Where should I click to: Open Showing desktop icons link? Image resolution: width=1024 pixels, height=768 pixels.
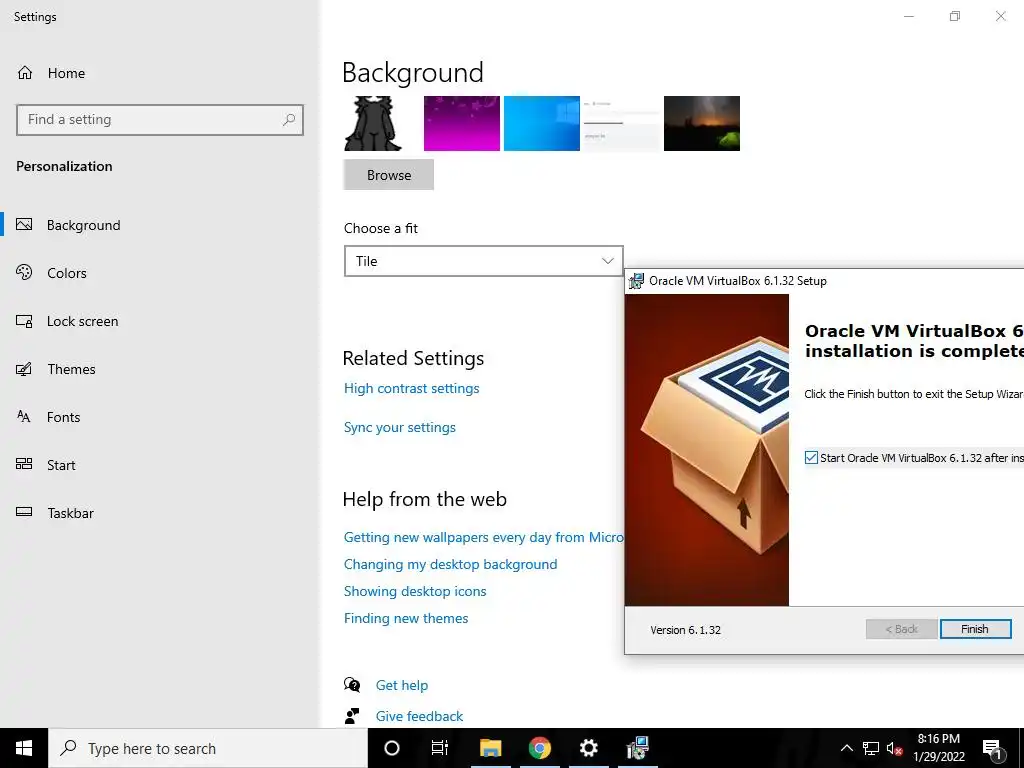[415, 591]
